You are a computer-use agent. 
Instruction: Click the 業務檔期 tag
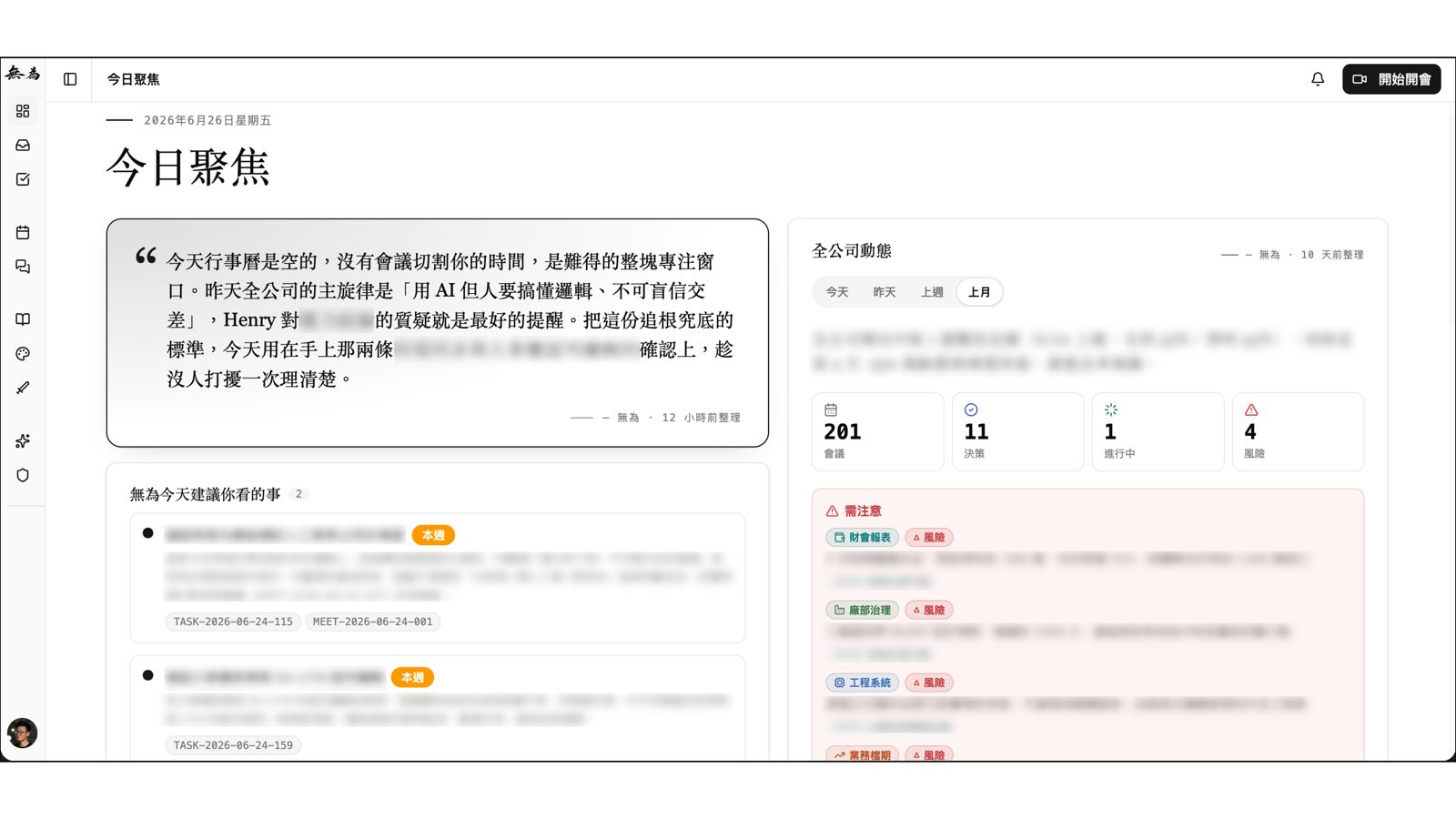tap(862, 754)
